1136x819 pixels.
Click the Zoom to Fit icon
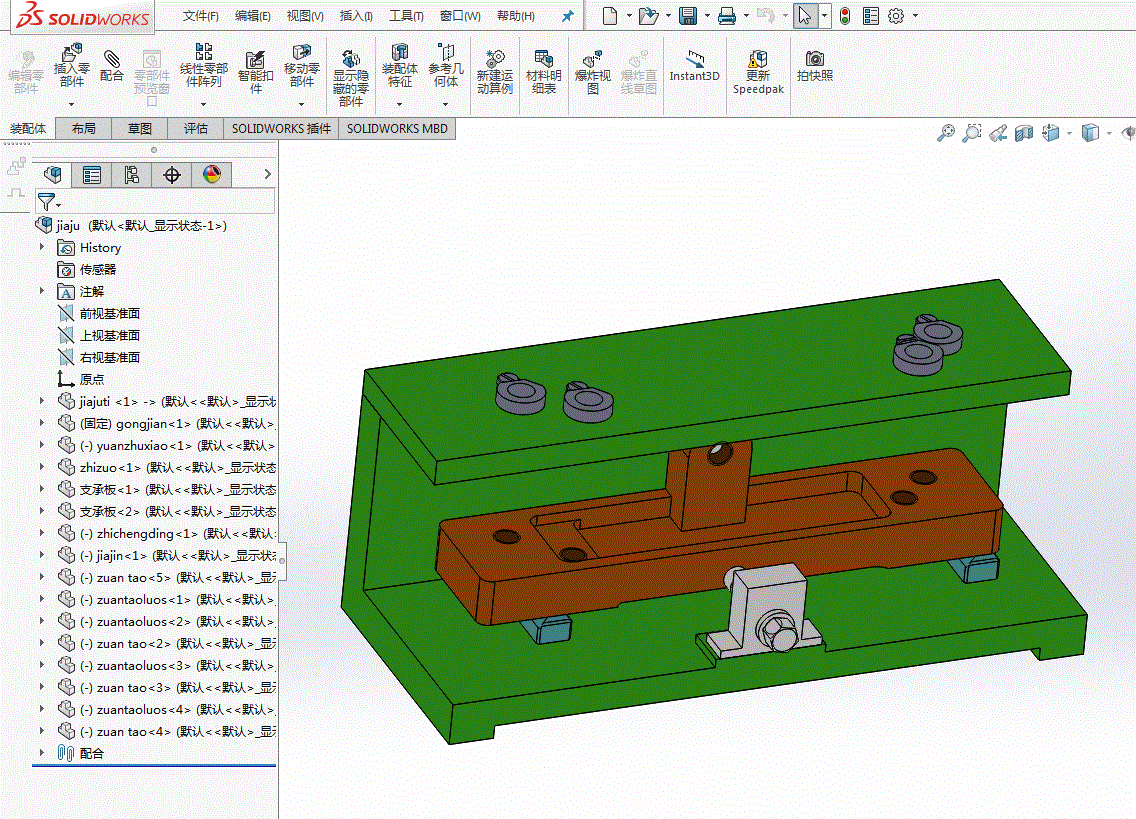coord(945,133)
